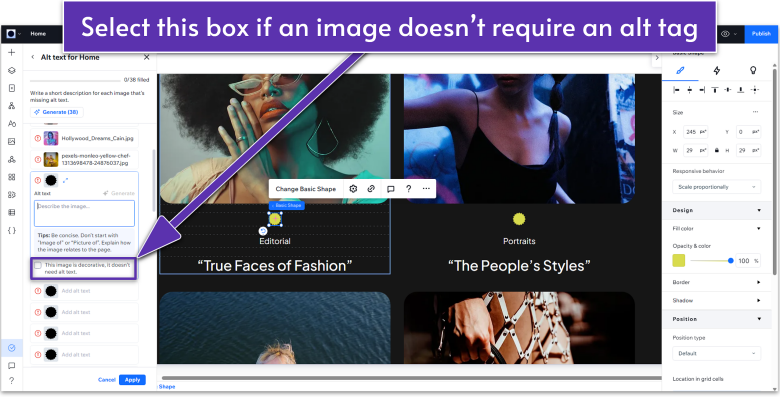Check 'This image is decorative' checkbox
780x397 pixels.
(38, 266)
